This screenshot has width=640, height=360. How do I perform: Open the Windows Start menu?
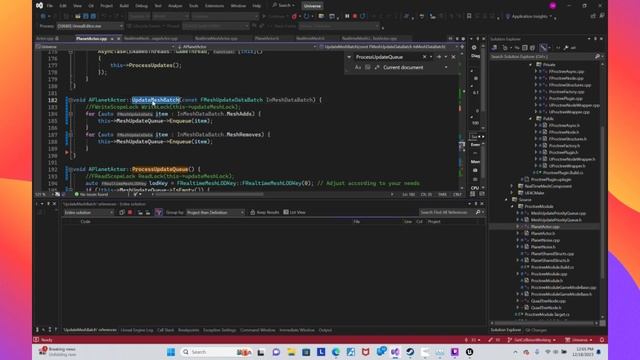(x=171, y=352)
